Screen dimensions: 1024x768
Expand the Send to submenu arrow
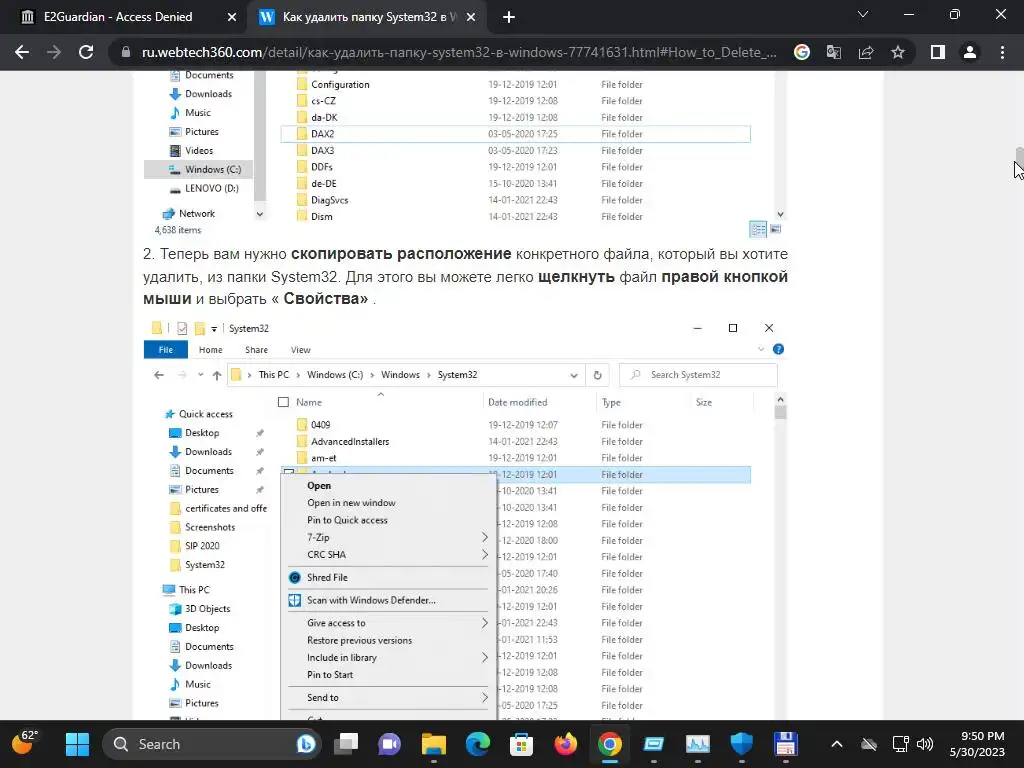[485, 697]
